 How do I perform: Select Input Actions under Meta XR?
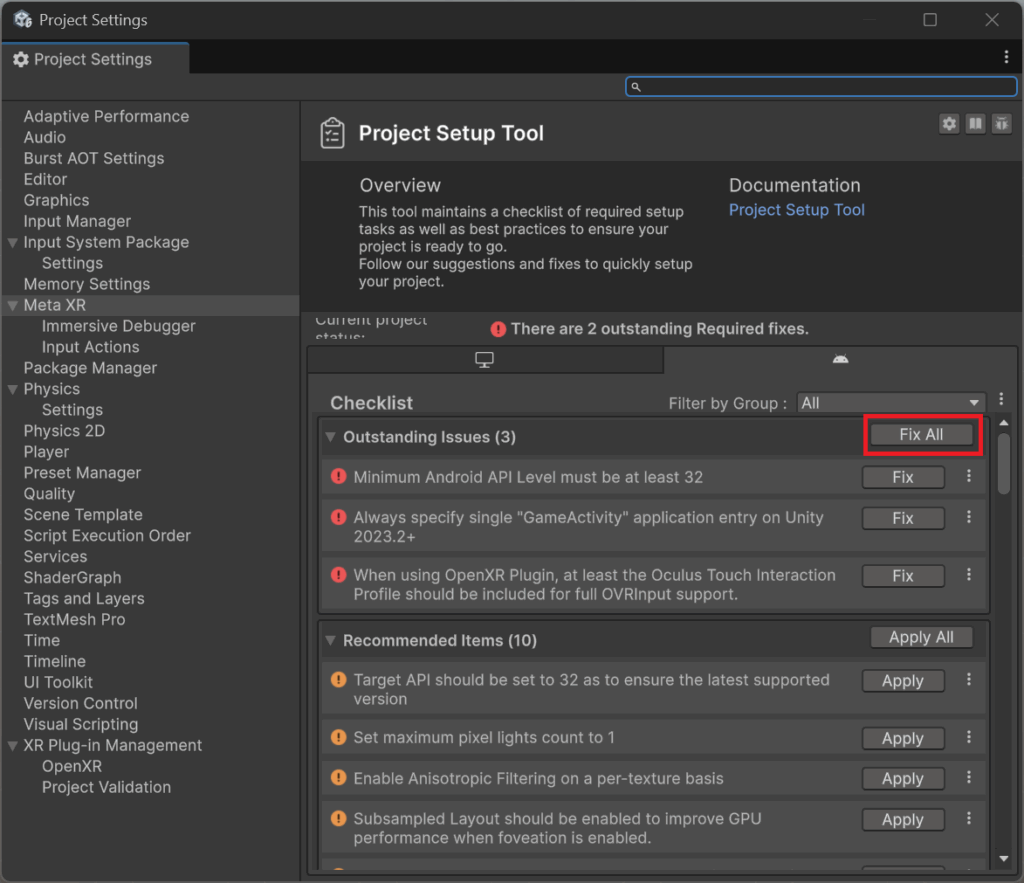tap(91, 347)
